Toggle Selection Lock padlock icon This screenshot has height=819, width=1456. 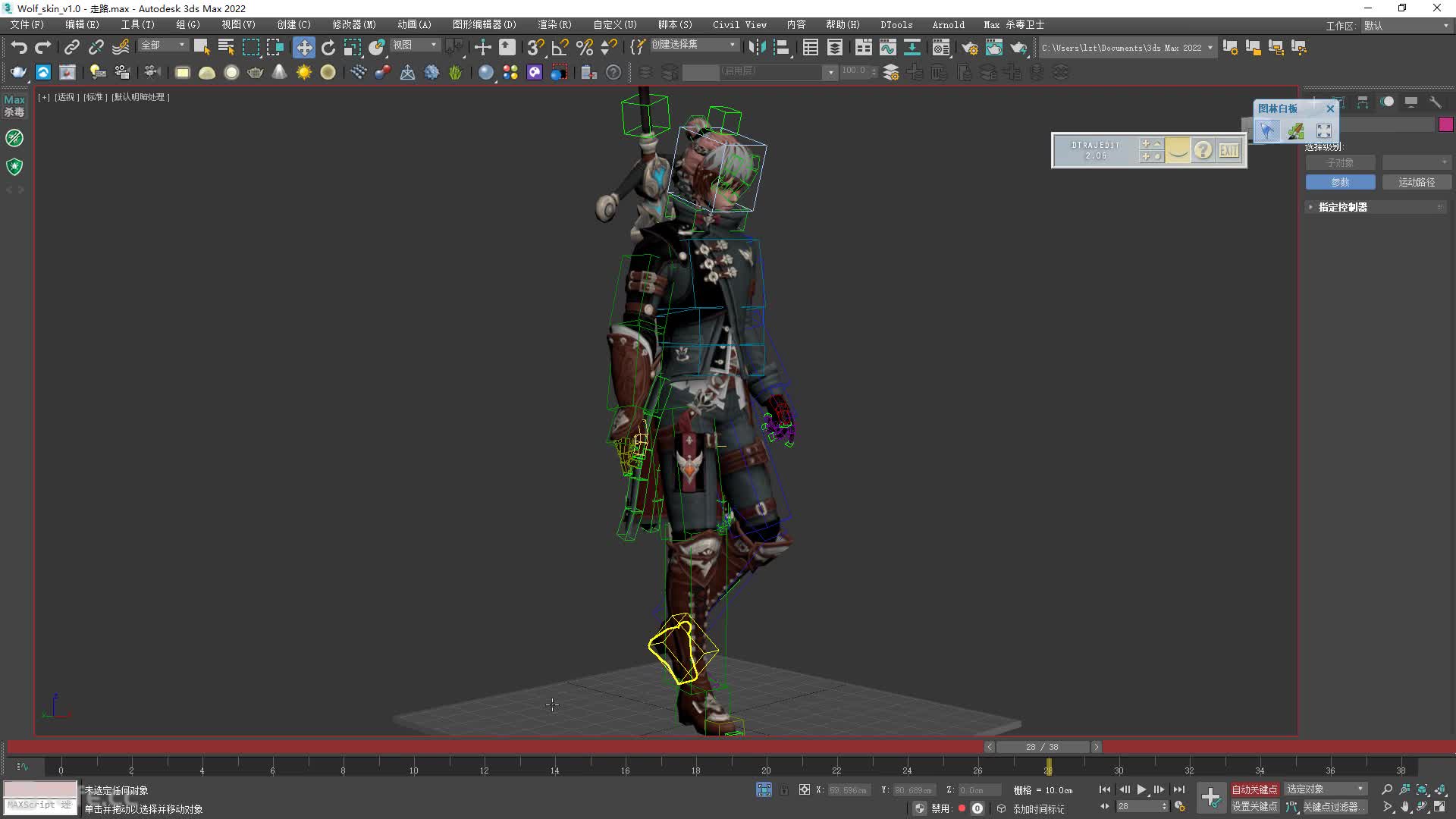coord(784,789)
